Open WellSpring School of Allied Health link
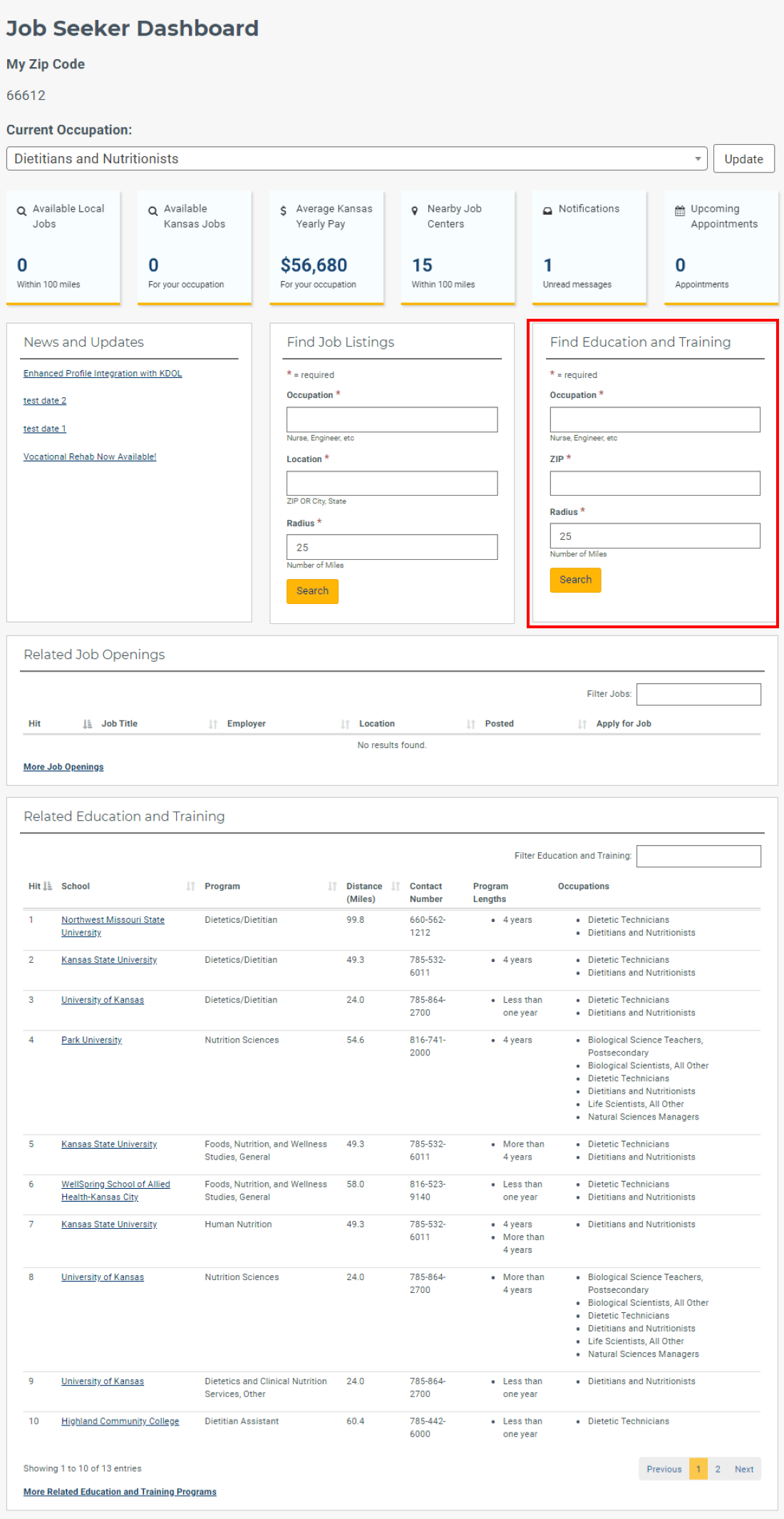784x1519 pixels. pyautogui.click(x=115, y=1191)
